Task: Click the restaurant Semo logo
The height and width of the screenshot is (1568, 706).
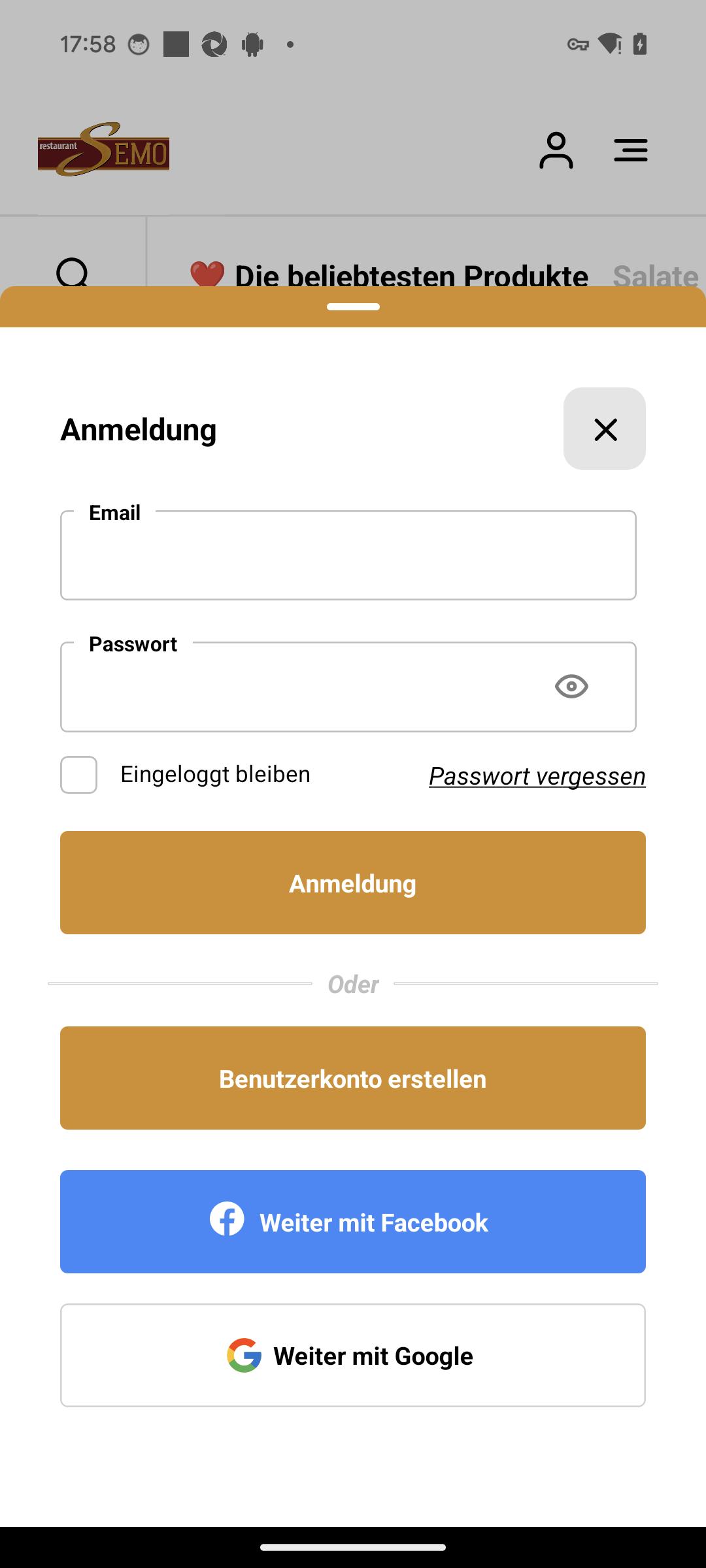Action: [x=103, y=150]
